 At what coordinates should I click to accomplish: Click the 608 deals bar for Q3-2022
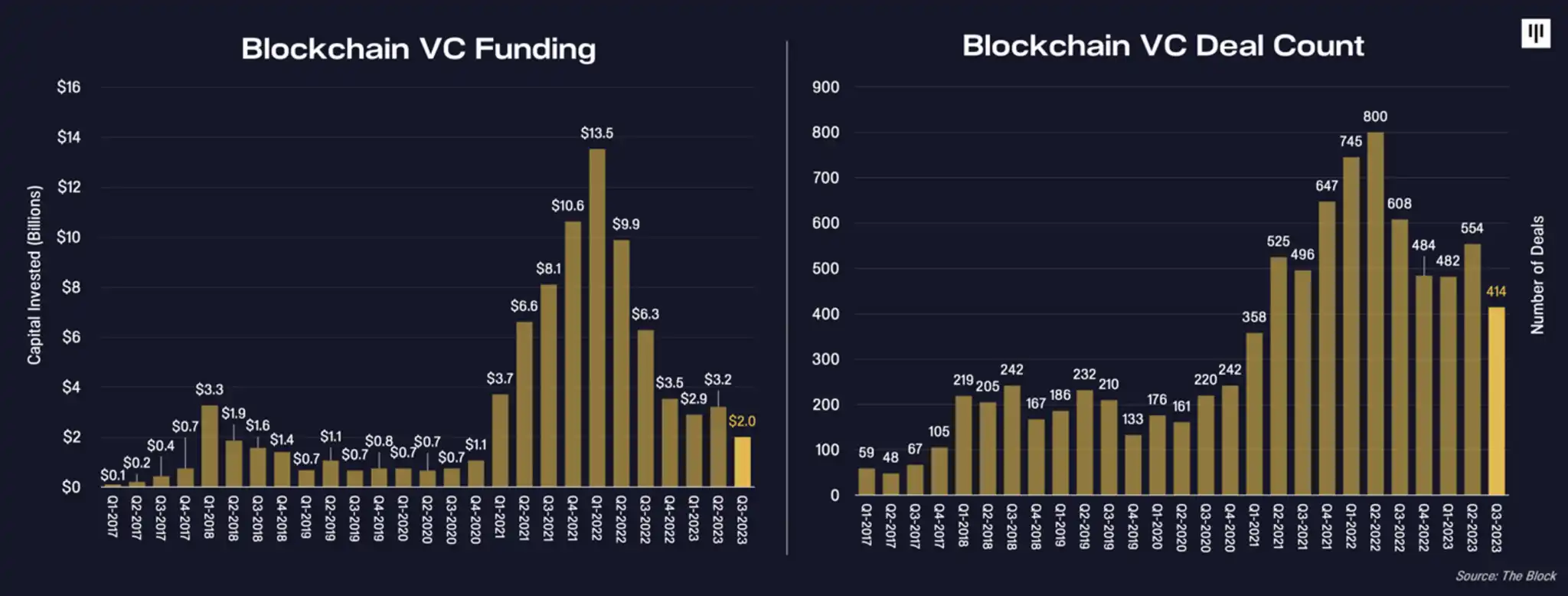point(1400,357)
